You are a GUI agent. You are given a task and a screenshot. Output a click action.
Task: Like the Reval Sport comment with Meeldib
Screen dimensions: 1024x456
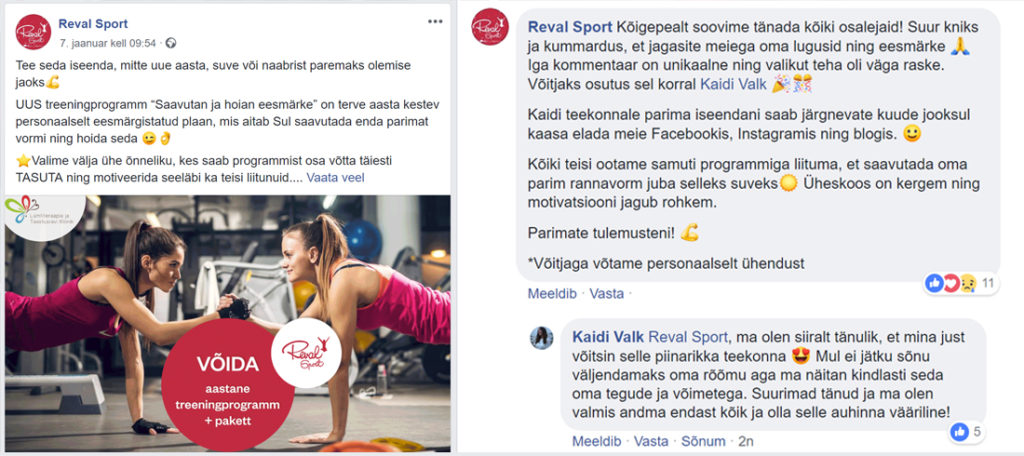(552, 294)
